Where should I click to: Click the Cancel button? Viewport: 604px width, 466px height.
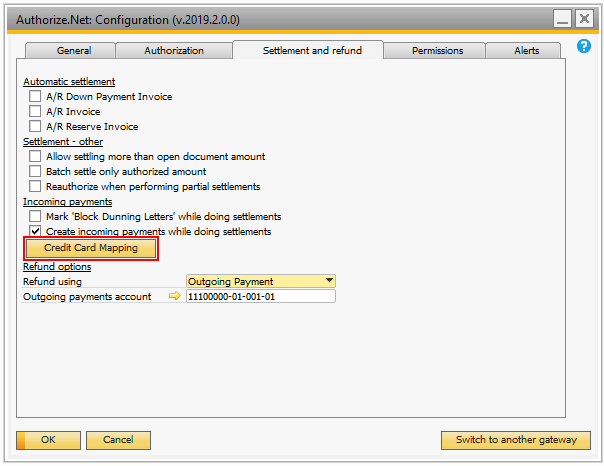click(118, 440)
